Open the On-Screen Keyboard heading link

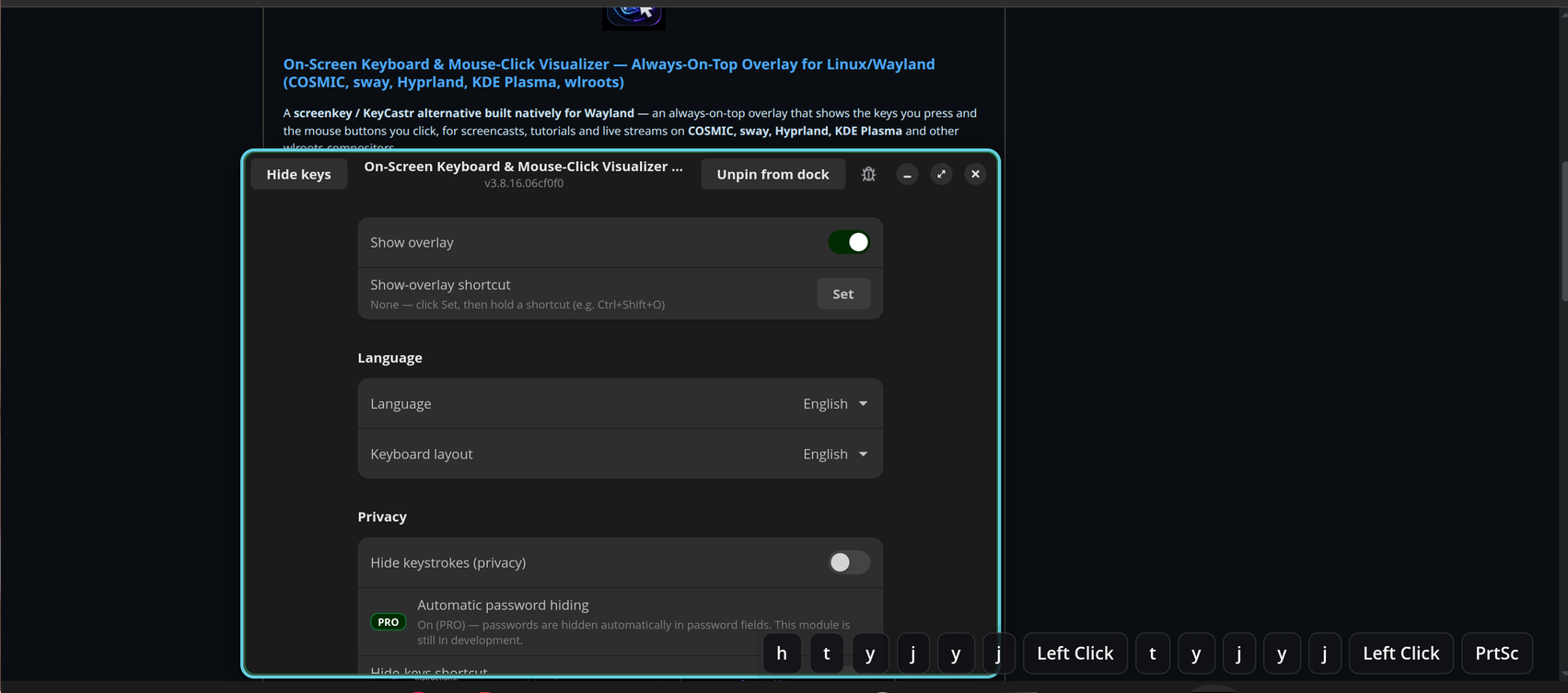click(609, 73)
